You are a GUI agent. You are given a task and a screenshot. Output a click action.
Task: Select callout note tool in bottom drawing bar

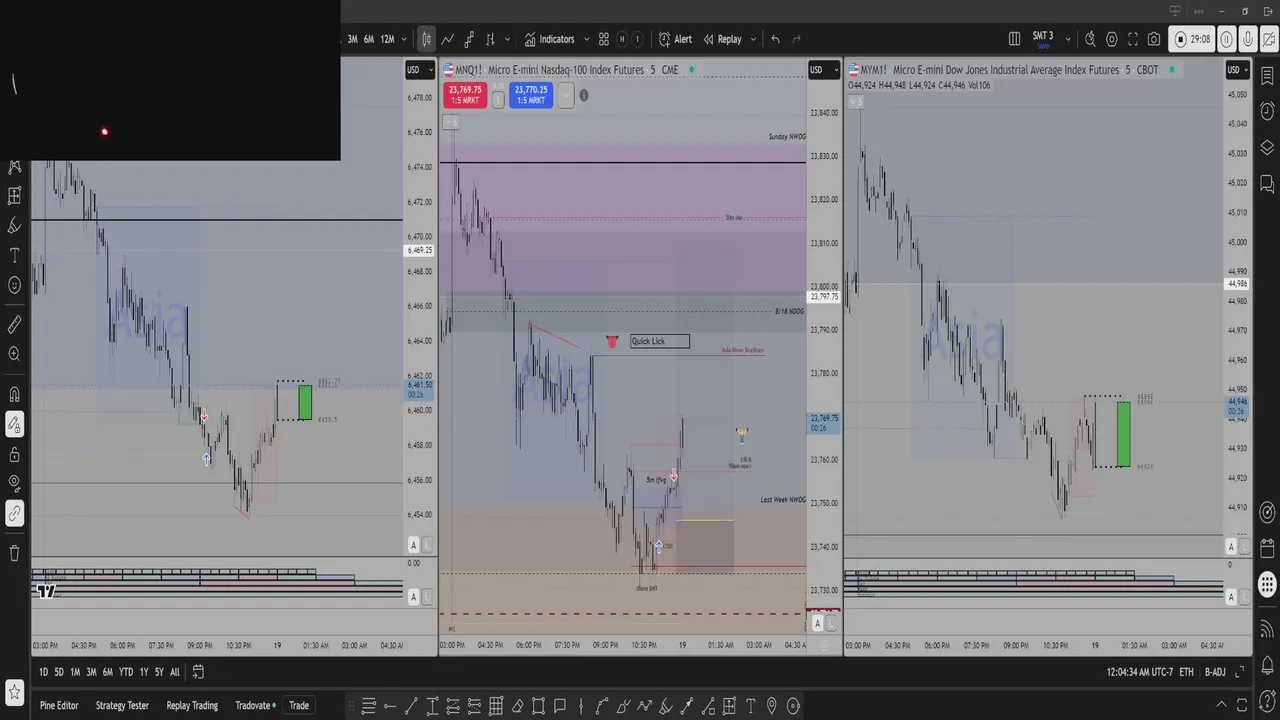pos(560,706)
